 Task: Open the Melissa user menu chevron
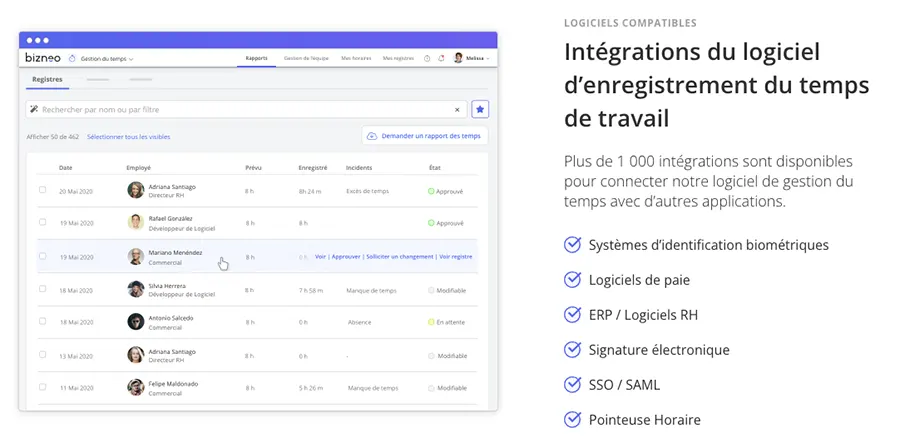(488, 59)
